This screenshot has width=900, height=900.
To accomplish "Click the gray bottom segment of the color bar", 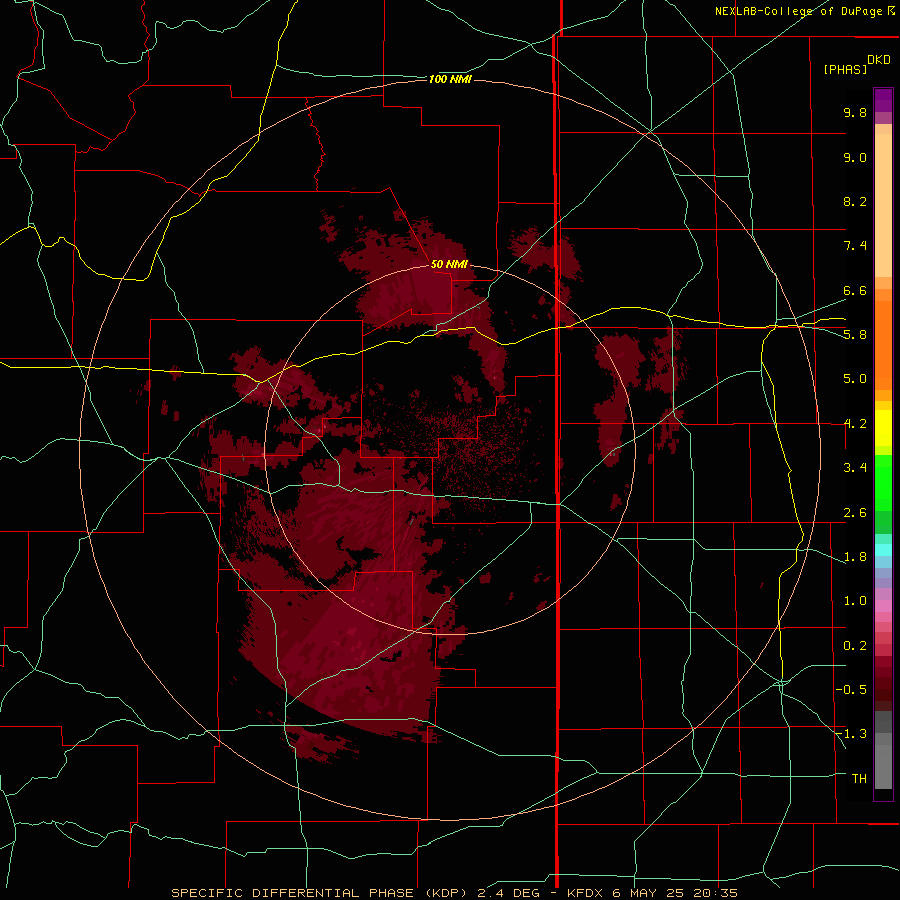I will click(x=883, y=769).
